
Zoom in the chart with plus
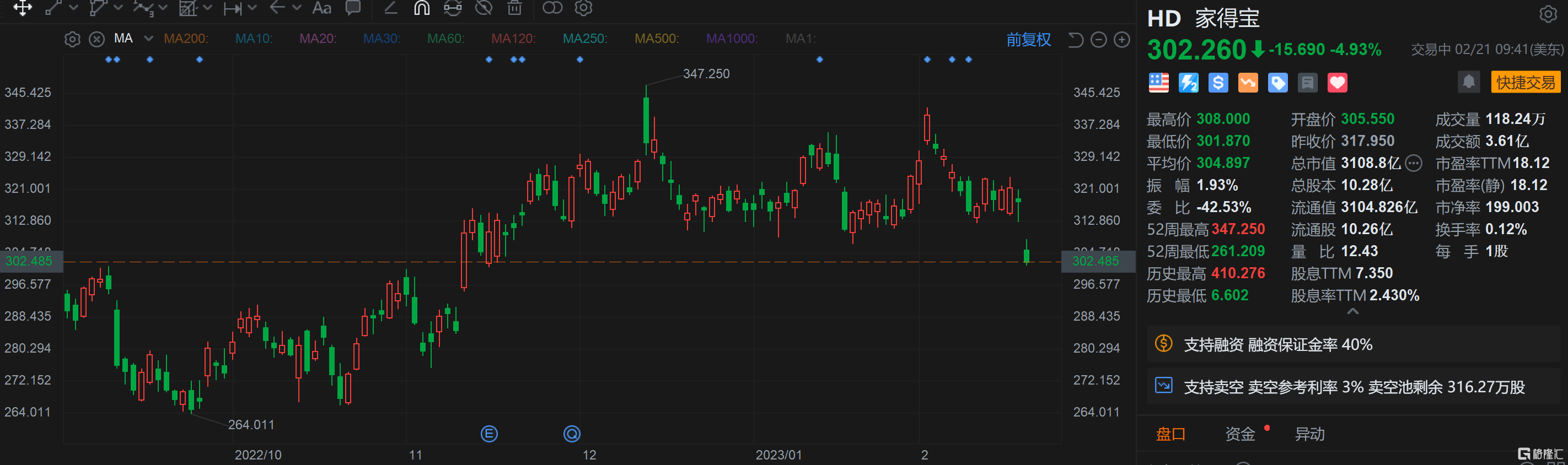pos(1122,40)
